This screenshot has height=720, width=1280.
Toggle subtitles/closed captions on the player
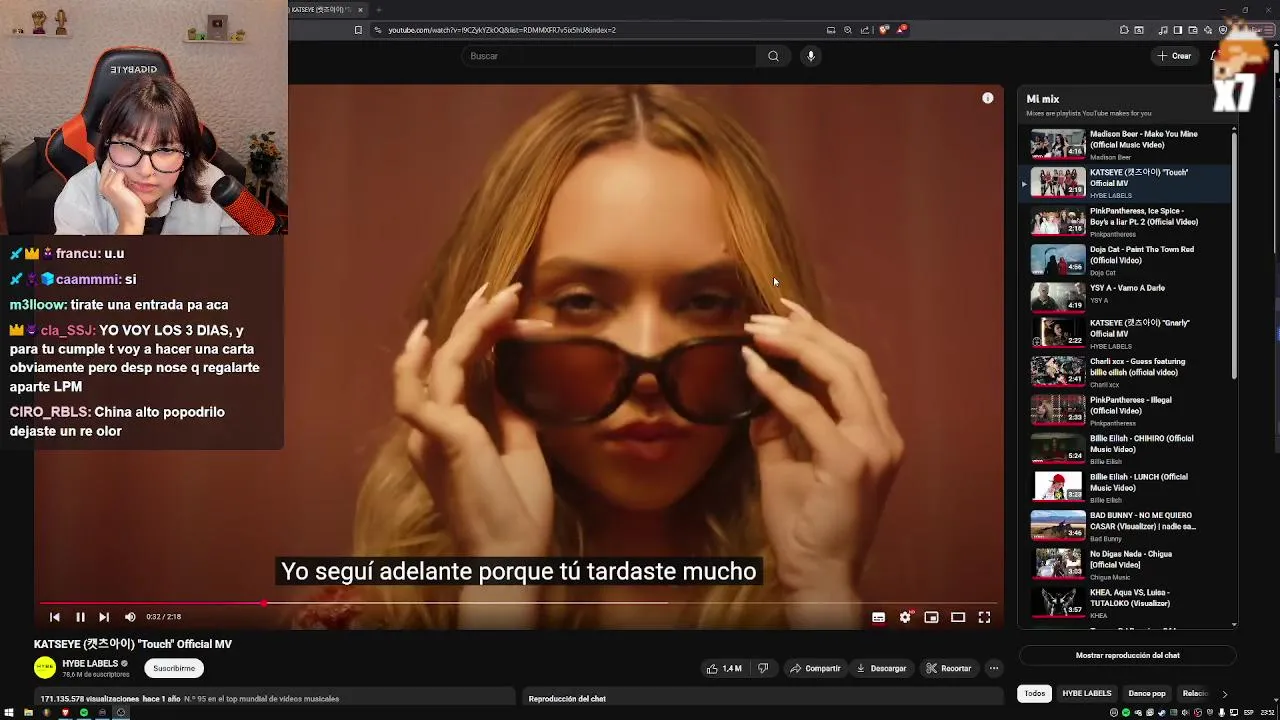pos(878,617)
